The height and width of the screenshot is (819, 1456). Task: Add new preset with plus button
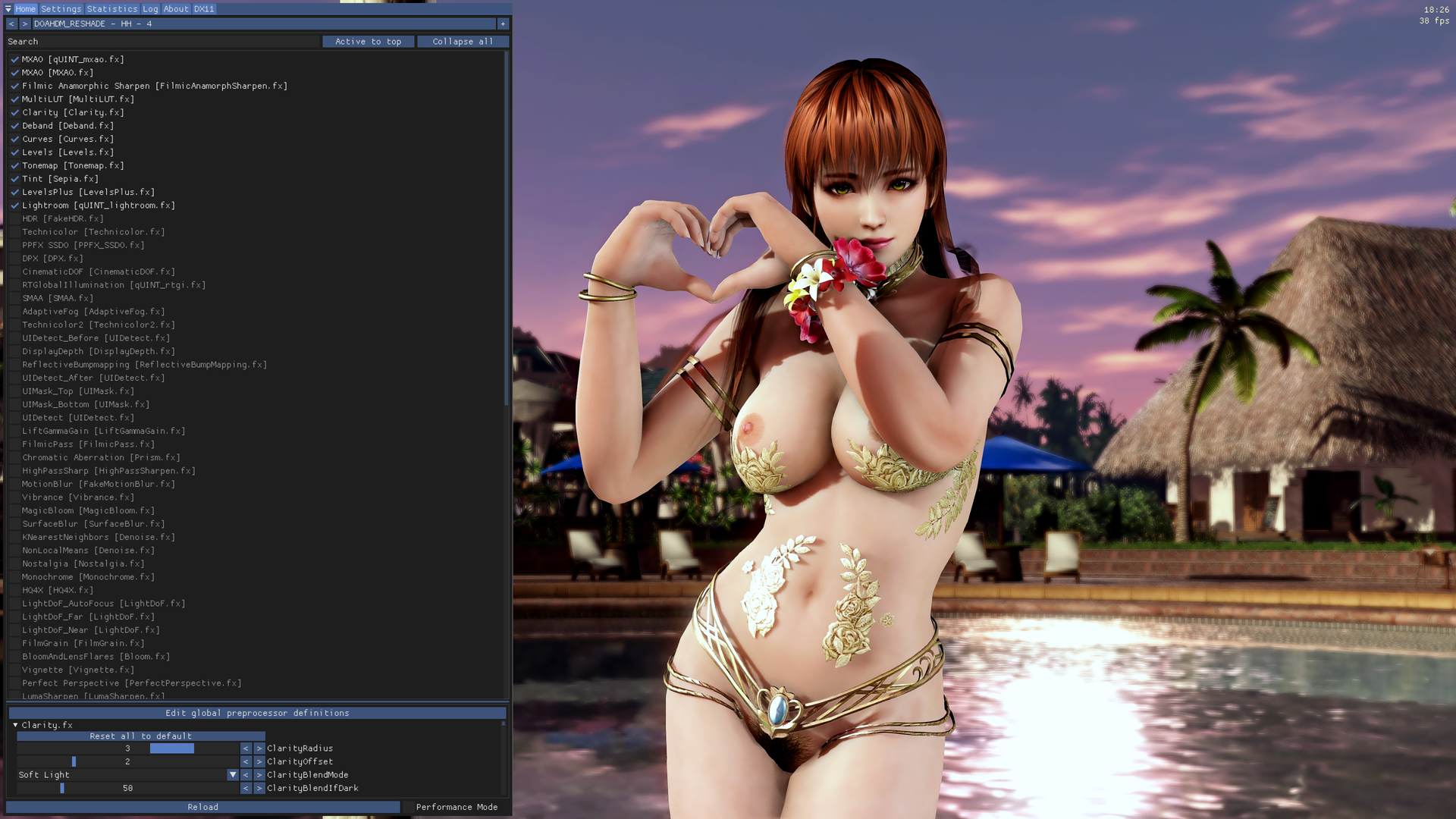503,24
